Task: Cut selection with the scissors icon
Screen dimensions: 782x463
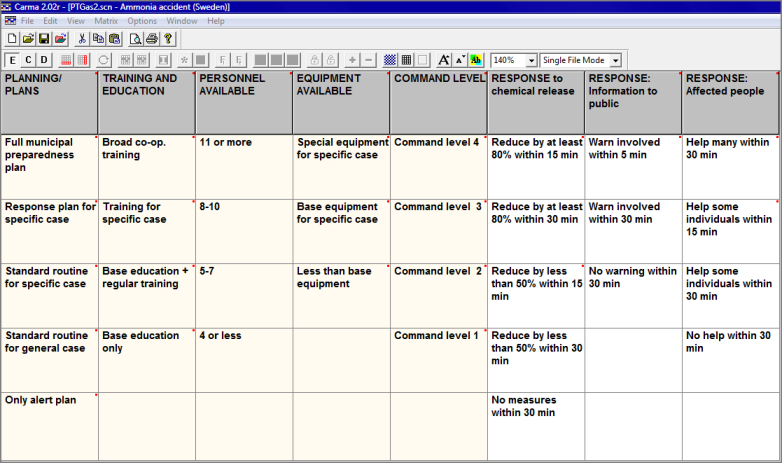Action: tap(82, 39)
